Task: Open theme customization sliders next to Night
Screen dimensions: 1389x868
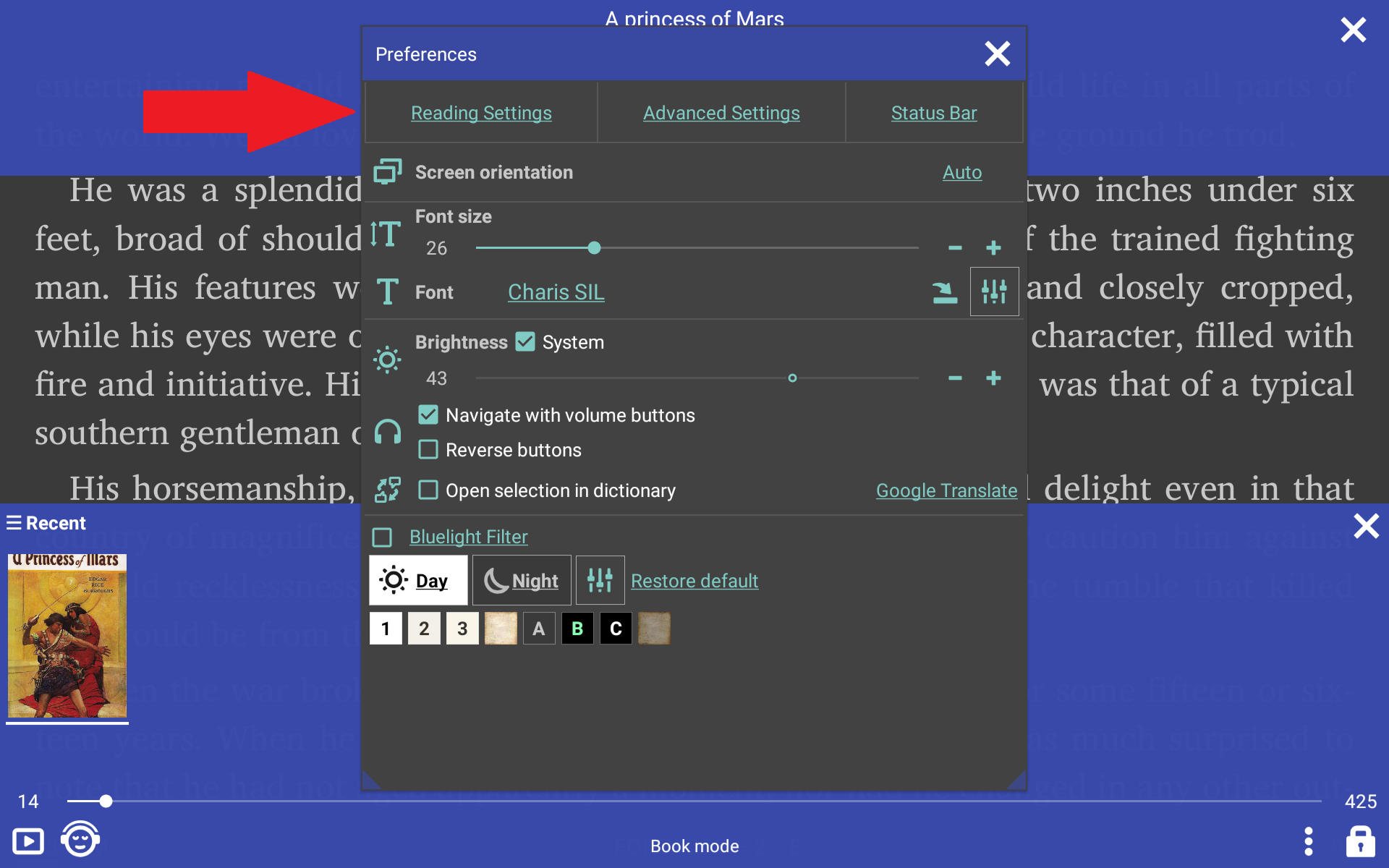Action: coord(600,580)
